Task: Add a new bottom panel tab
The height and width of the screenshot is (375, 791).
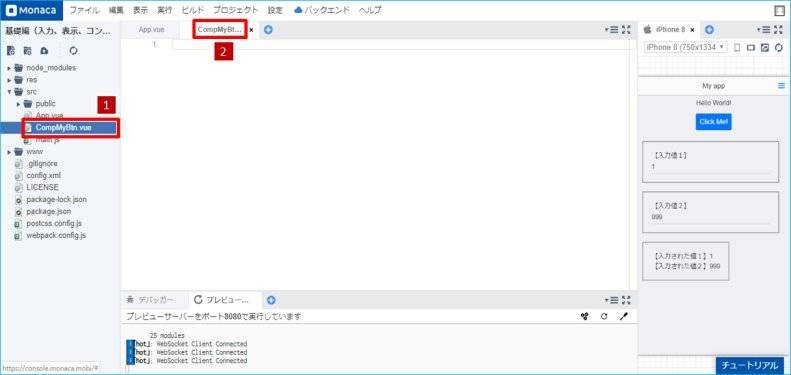Action: (x=271, y=300)
